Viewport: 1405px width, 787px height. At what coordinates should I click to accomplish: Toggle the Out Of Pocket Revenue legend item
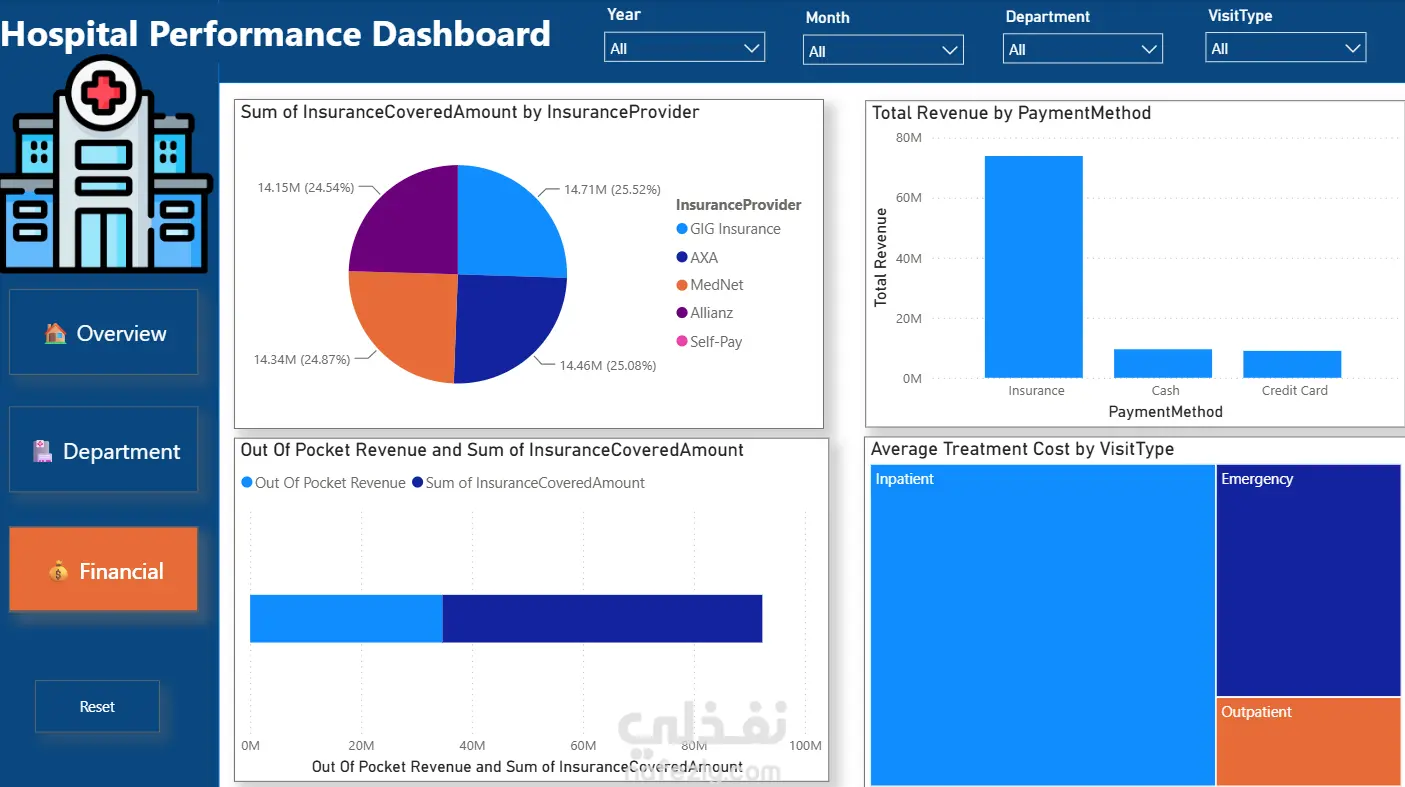coord(323,483)
